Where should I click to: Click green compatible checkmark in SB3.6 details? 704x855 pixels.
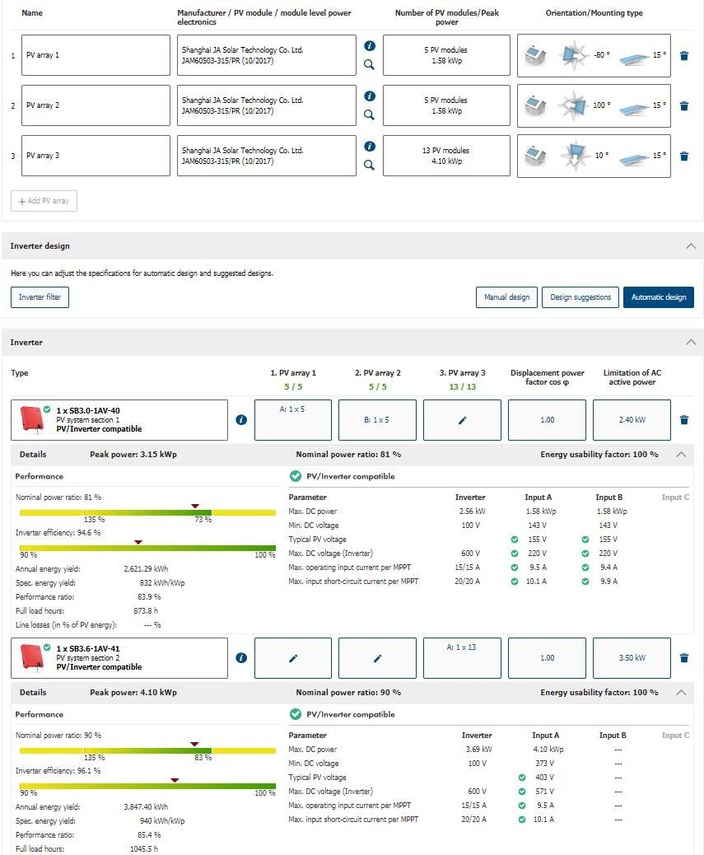(295, 714)
